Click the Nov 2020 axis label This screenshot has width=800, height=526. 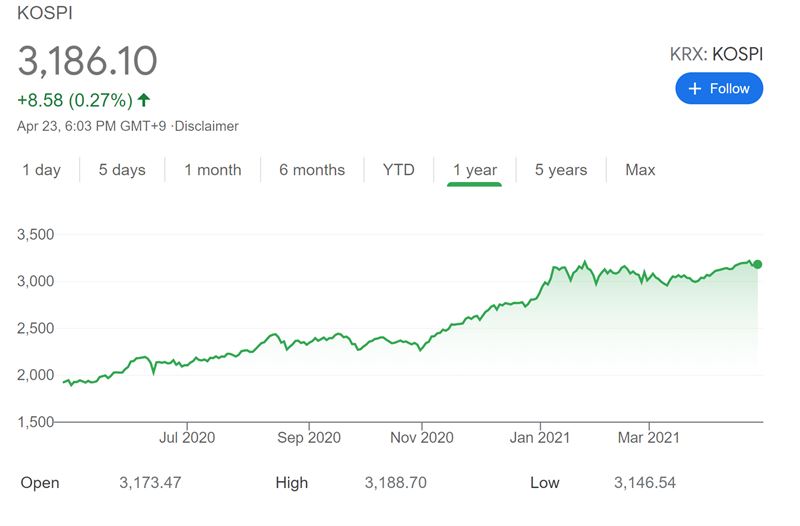(x=421, y=437)
